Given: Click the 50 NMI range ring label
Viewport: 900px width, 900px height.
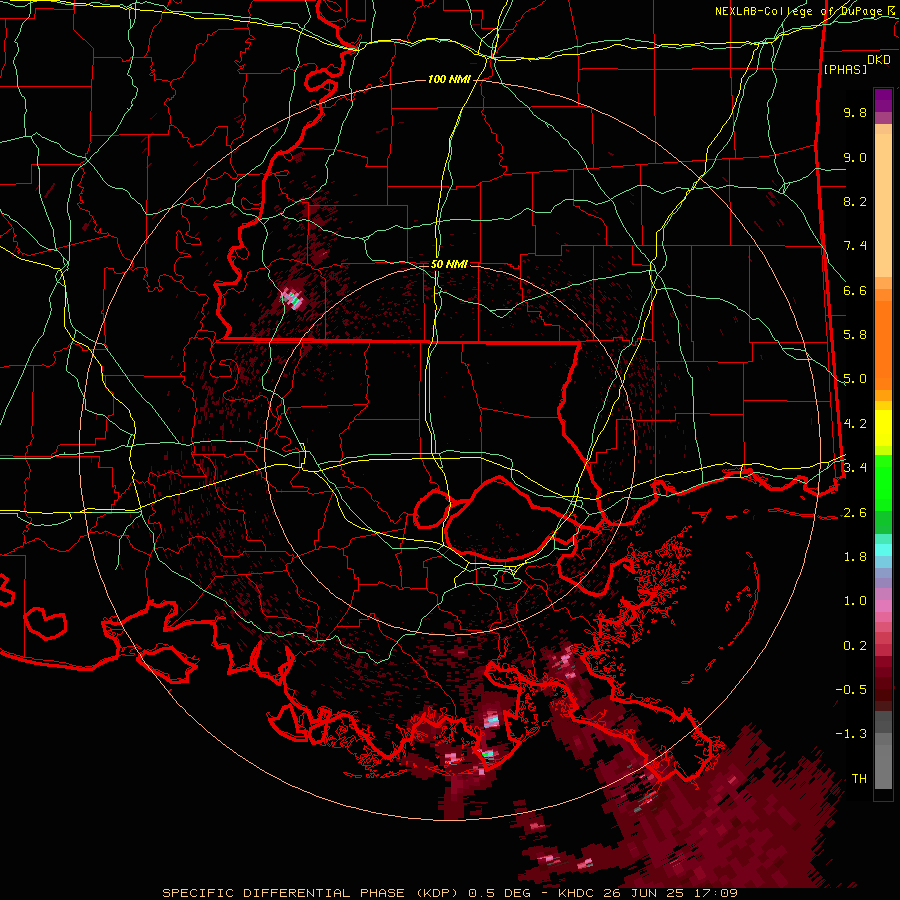Looking at the screenshot, I should (x=449, y=264).
